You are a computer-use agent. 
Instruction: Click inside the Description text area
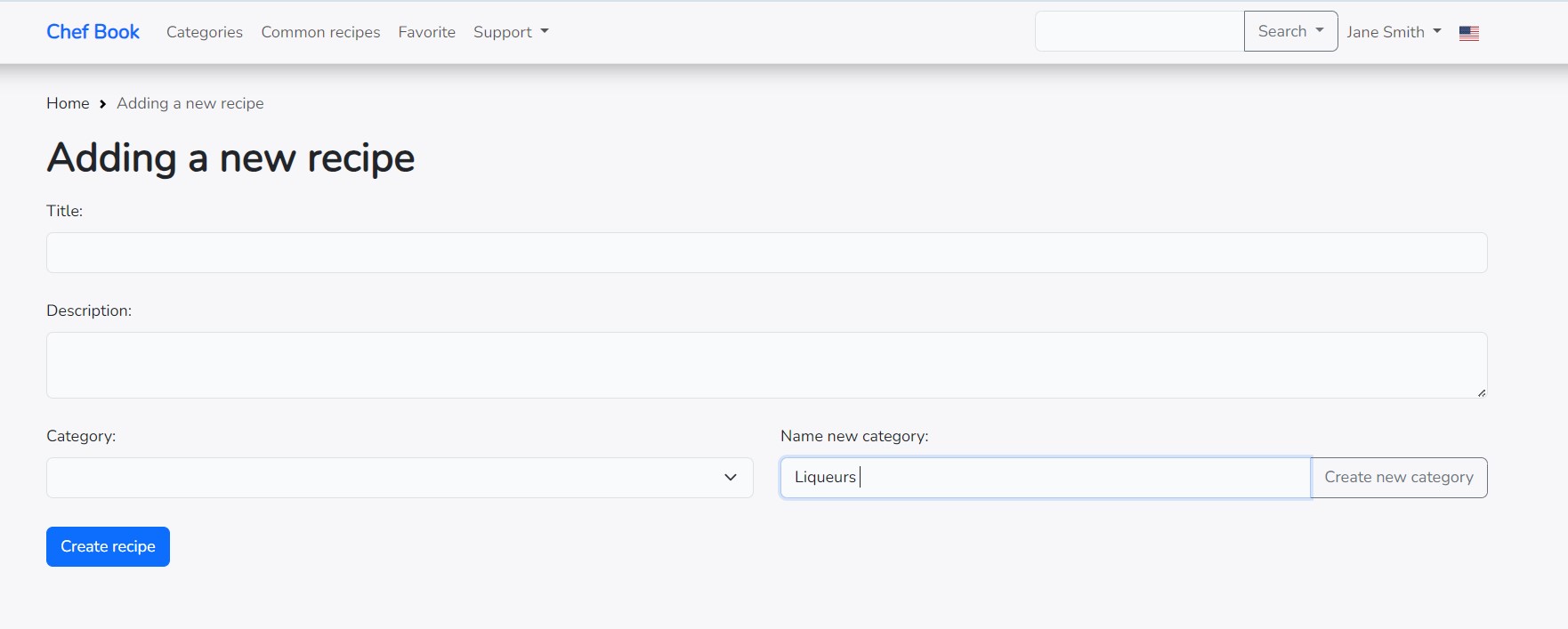click(765, 365)
